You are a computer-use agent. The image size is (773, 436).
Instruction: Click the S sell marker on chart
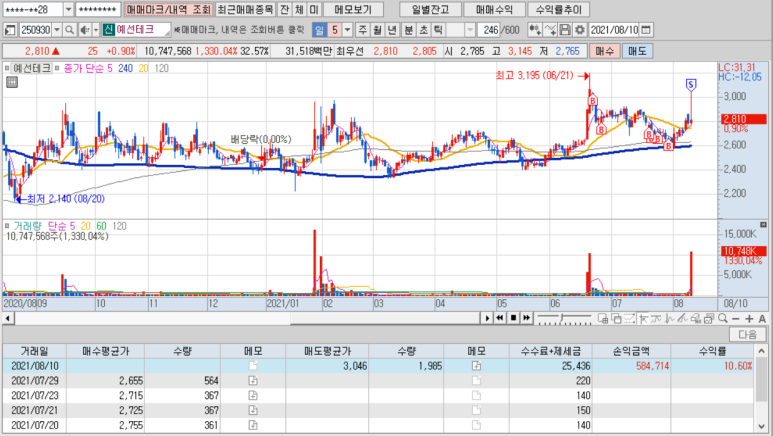point(691,85)
